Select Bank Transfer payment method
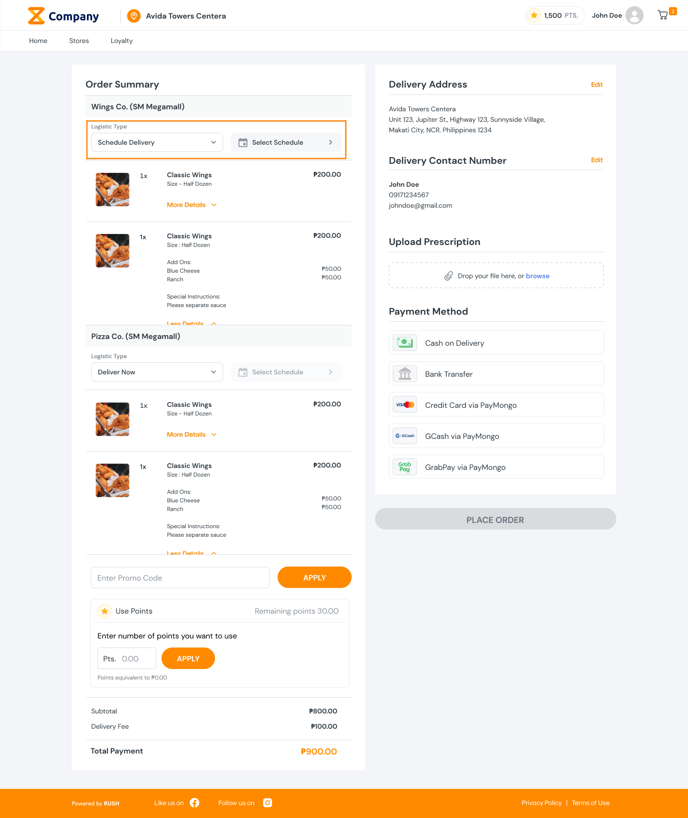The image size is (688, 818). (495, 375)
